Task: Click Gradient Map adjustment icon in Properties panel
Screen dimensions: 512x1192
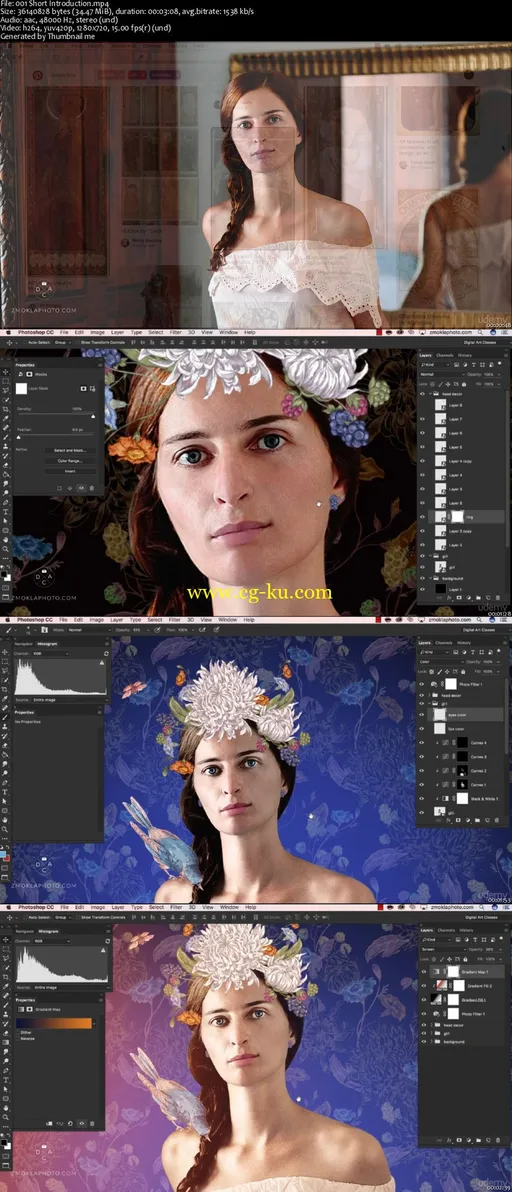Action: point(21,1010)
